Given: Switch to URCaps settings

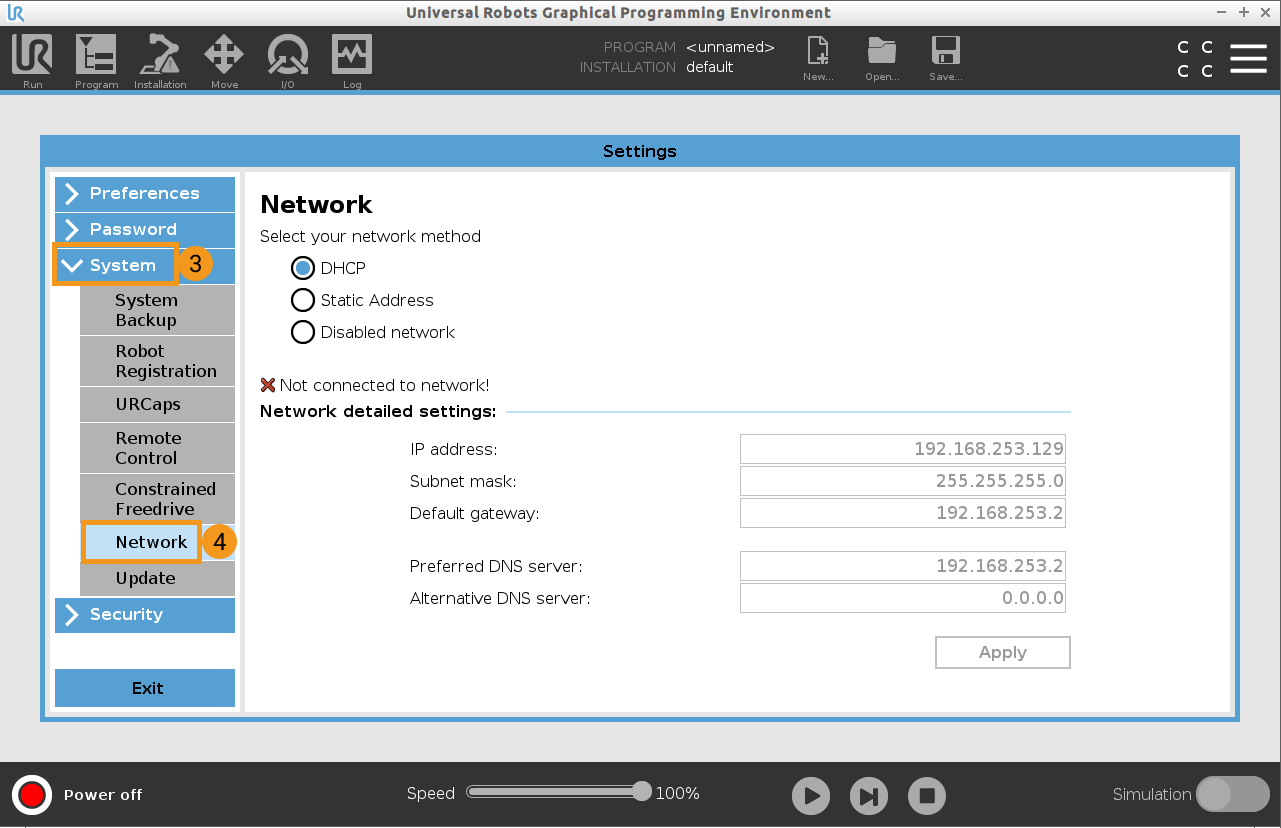Looking at the screenshot, I should tap(157, 404).
